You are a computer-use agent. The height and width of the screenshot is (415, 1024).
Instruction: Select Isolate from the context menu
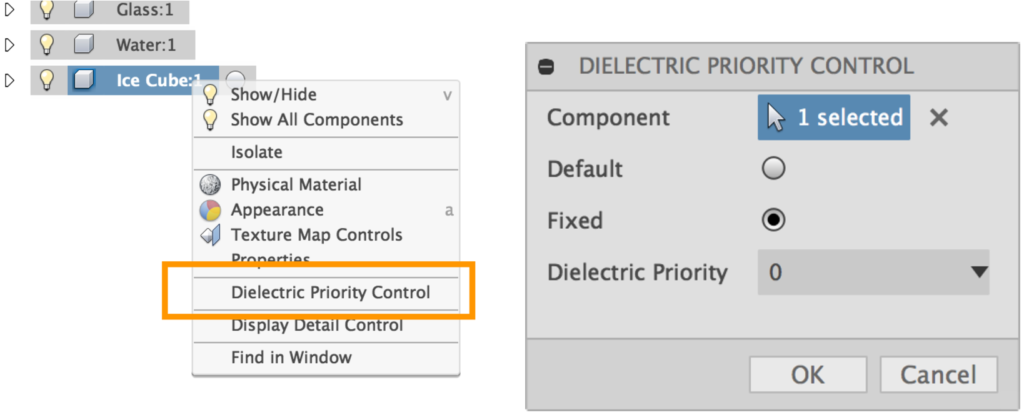pyautogui.click(x=256, y=152)
